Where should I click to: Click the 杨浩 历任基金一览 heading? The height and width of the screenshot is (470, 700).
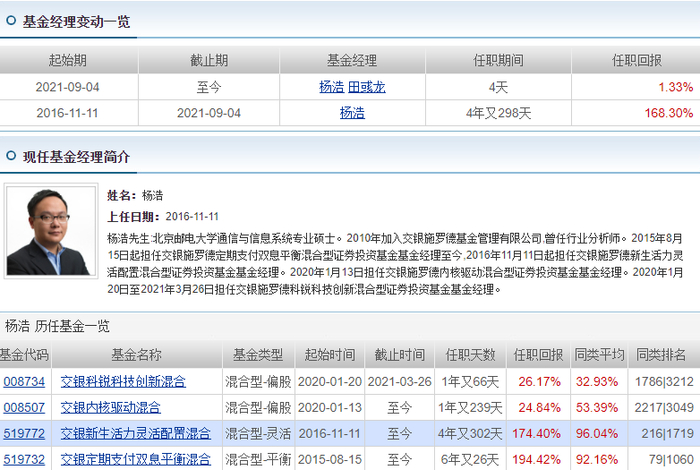(x=57, y=326)
